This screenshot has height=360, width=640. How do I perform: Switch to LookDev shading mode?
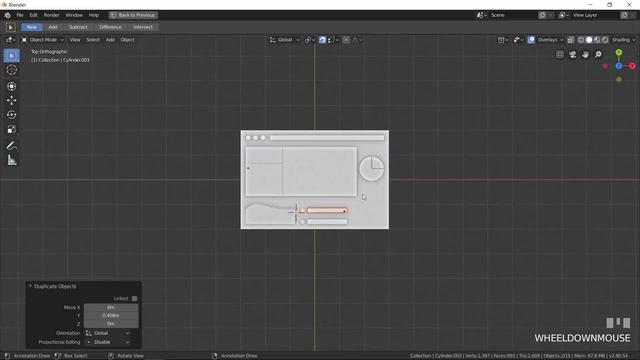tap(597, 40)
